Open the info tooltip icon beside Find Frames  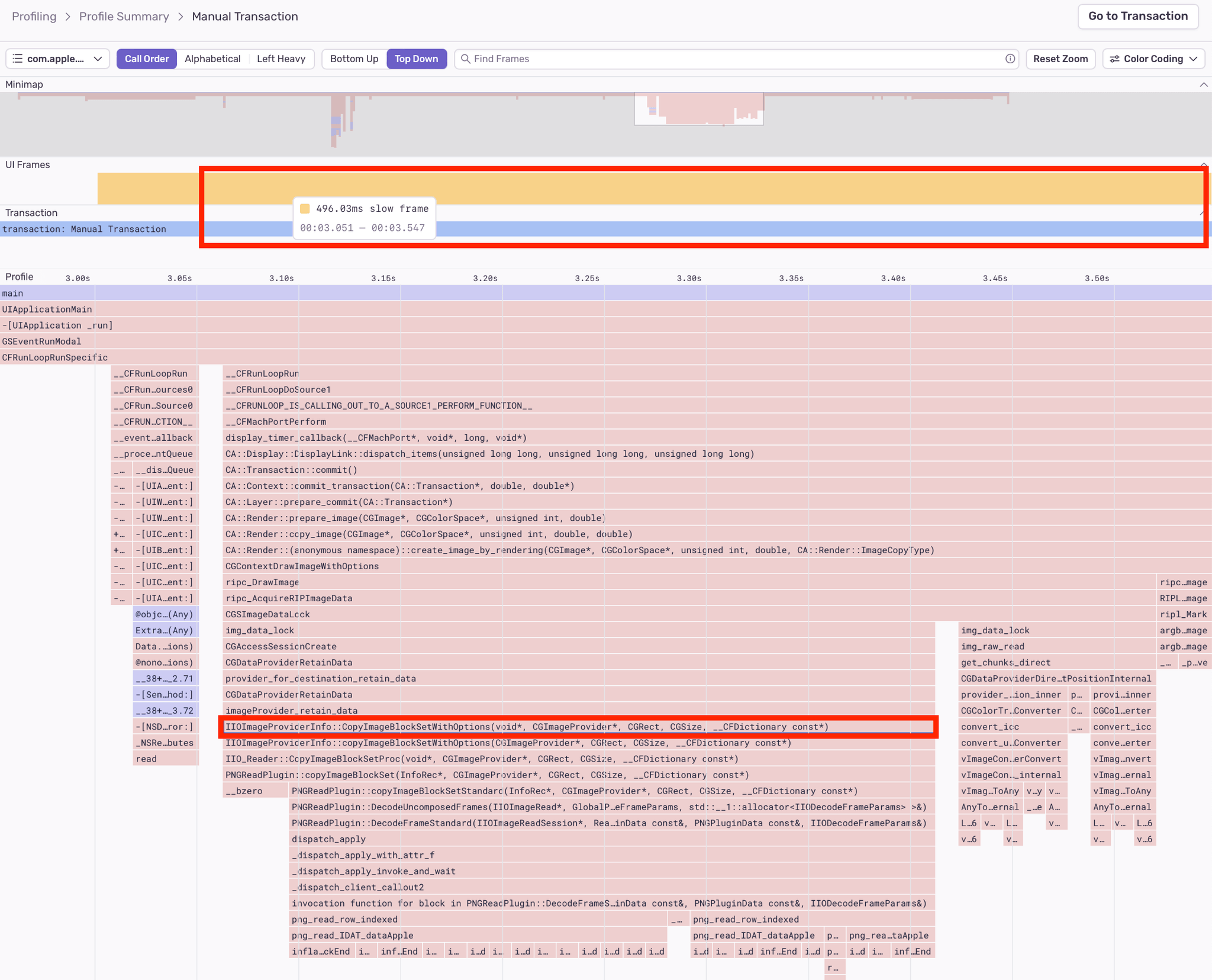1010,59
